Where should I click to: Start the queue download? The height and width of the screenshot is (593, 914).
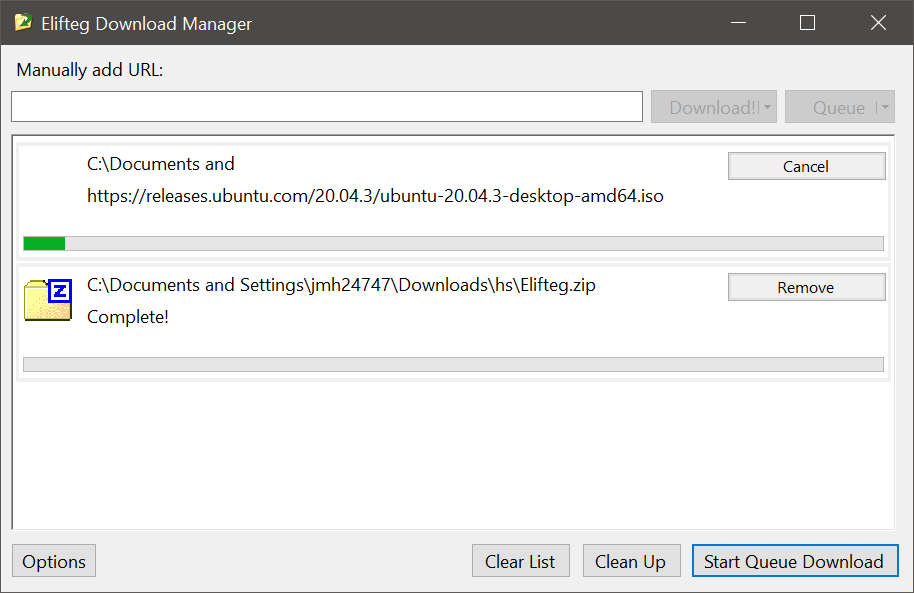794,561
